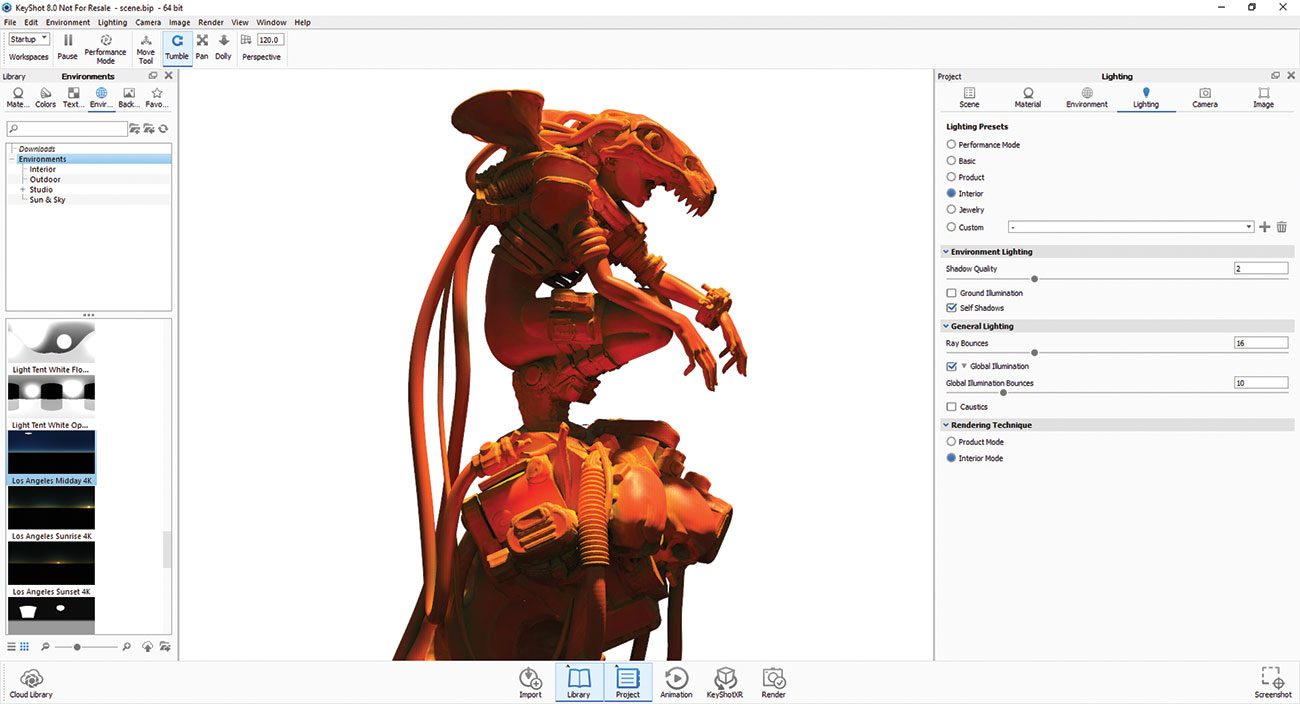Switch library to list view
Image resolution: width=1300 pixels, height=704 pixels.
(x=12, y=647)
